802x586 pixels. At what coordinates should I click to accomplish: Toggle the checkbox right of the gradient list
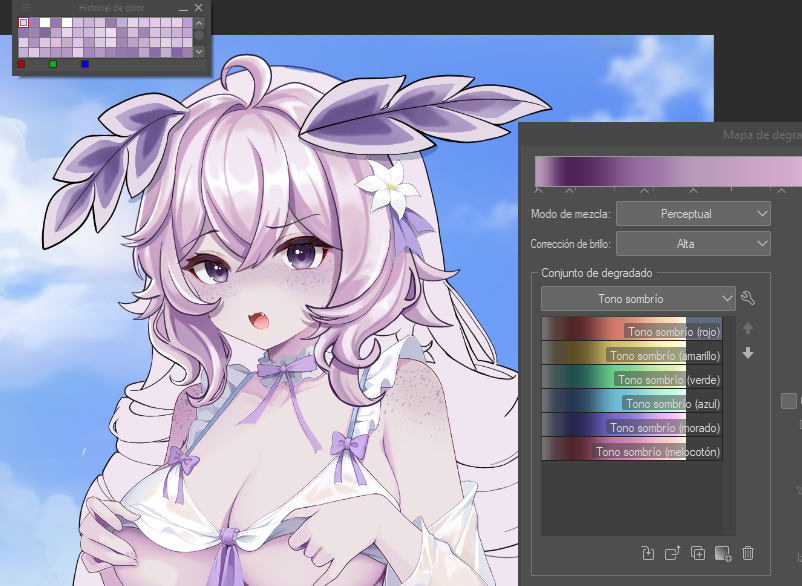[x=789, y=401]
